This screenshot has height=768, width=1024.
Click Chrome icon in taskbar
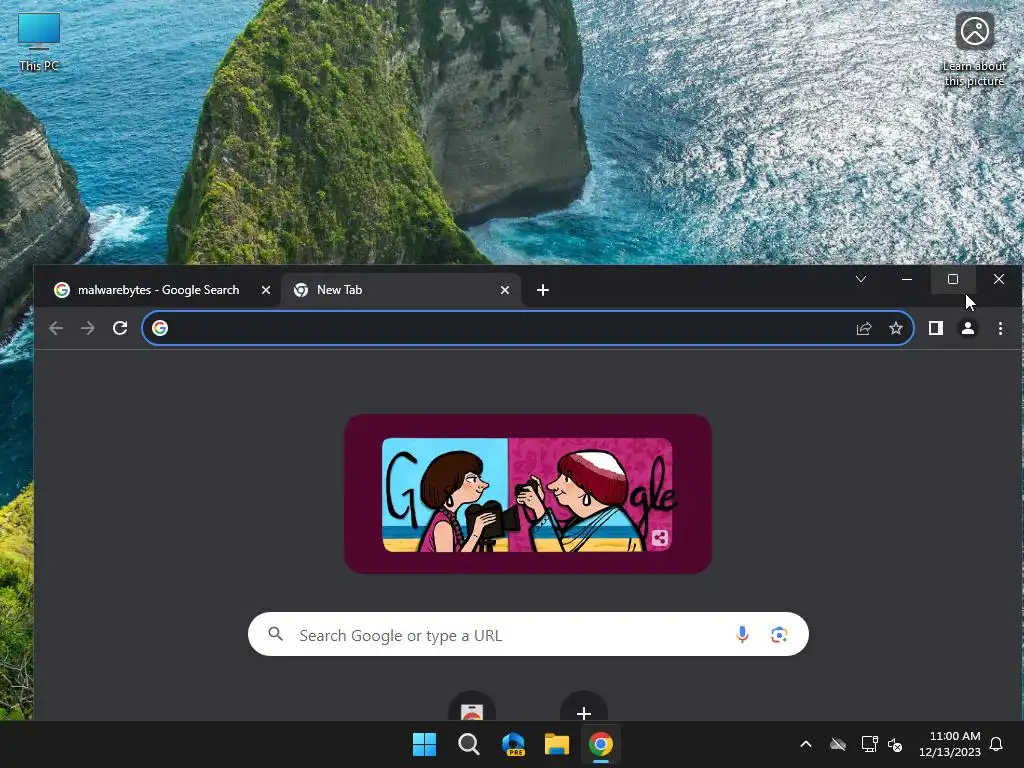(601, 744)
